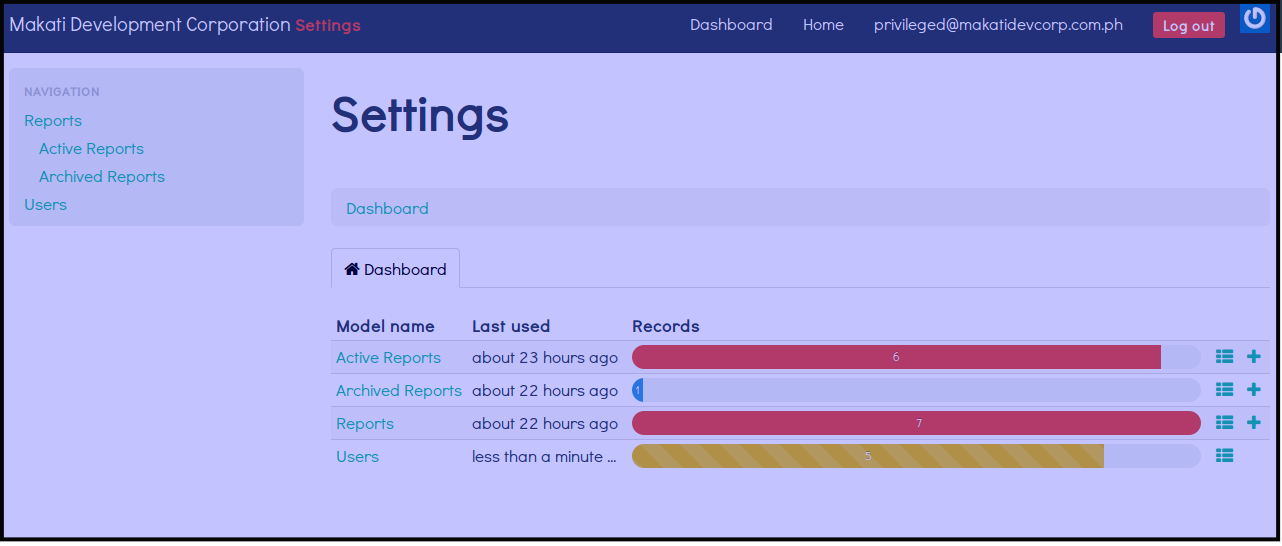The image size is (1282, 546).
Task: Click the Settings page heading
Action: [x=420, y=115]
